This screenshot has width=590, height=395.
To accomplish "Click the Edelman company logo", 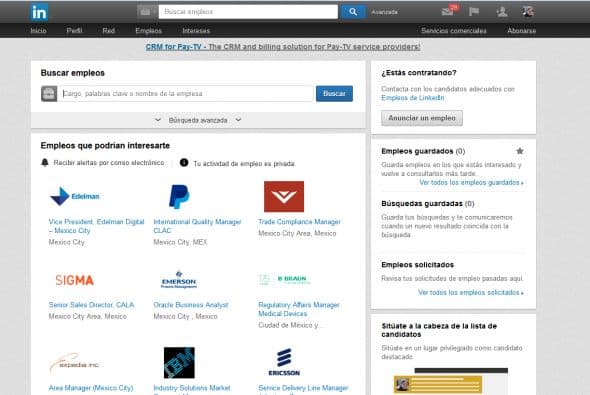I will coord(75,196).
